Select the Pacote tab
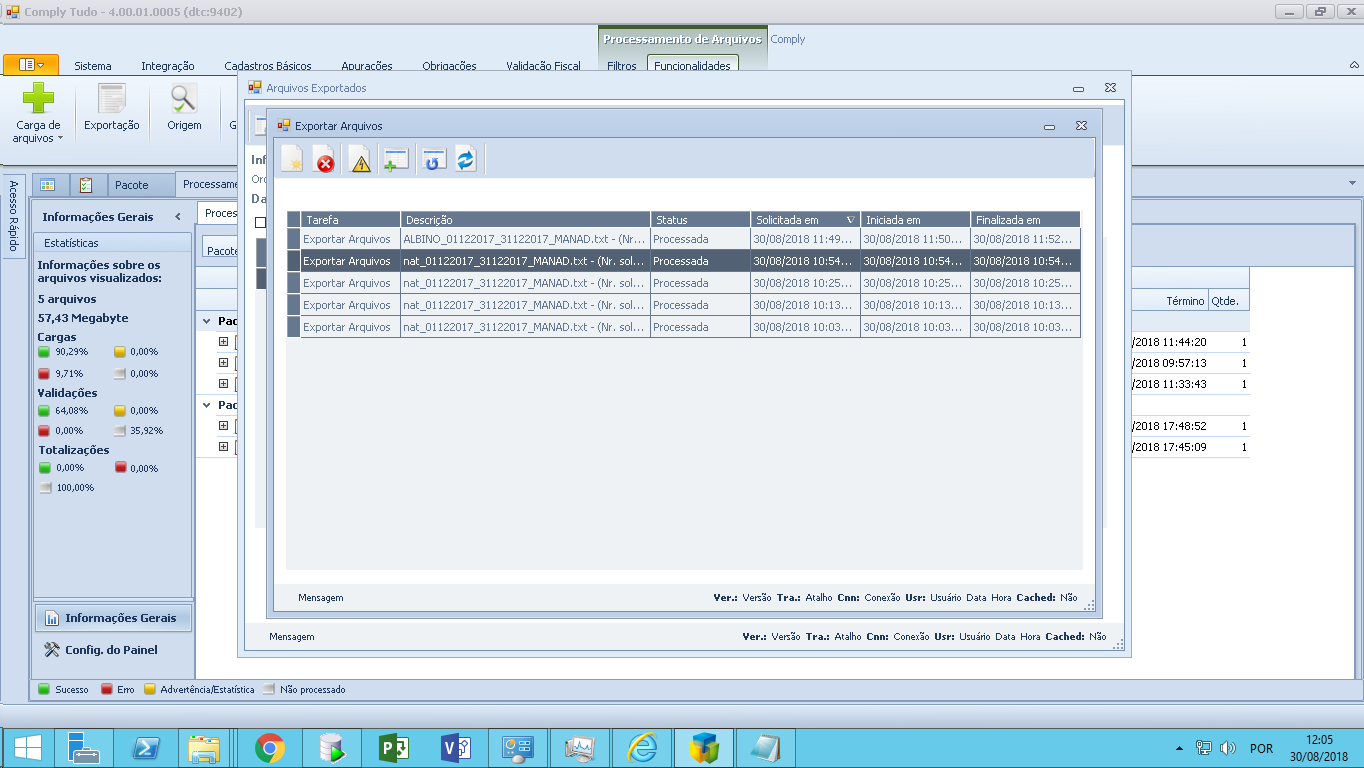 pyautogui.click(x=131, y=185)
